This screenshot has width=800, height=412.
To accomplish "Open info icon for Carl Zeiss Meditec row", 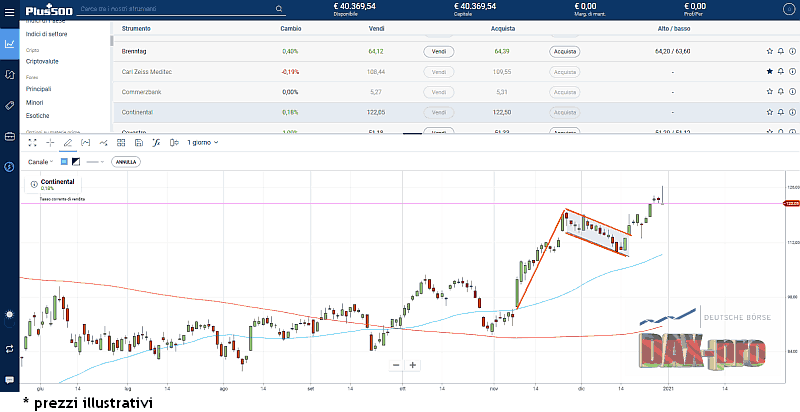I will [x=792, y=72].
